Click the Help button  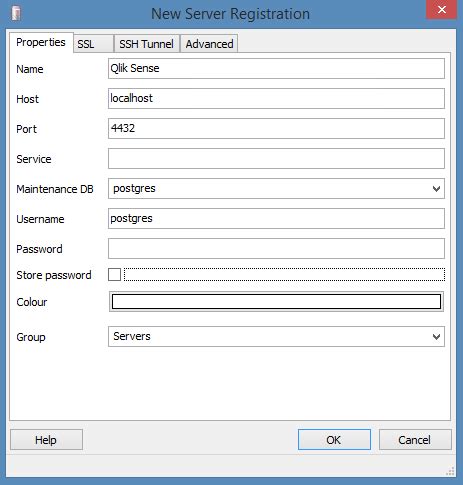click(46, 440)
